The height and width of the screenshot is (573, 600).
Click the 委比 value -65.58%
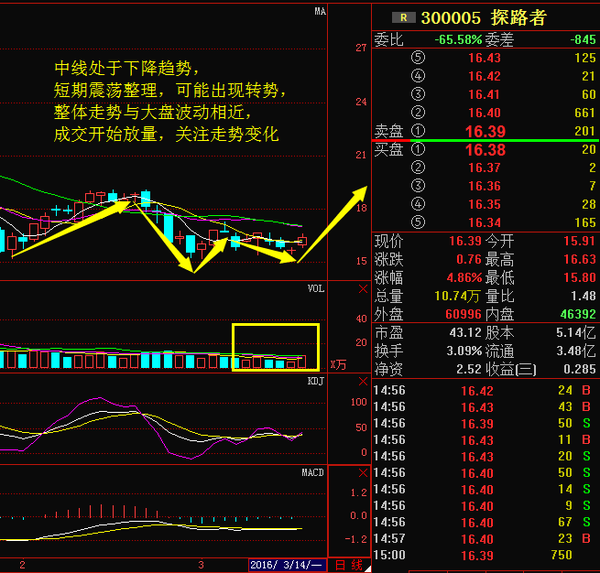[458, 39]
